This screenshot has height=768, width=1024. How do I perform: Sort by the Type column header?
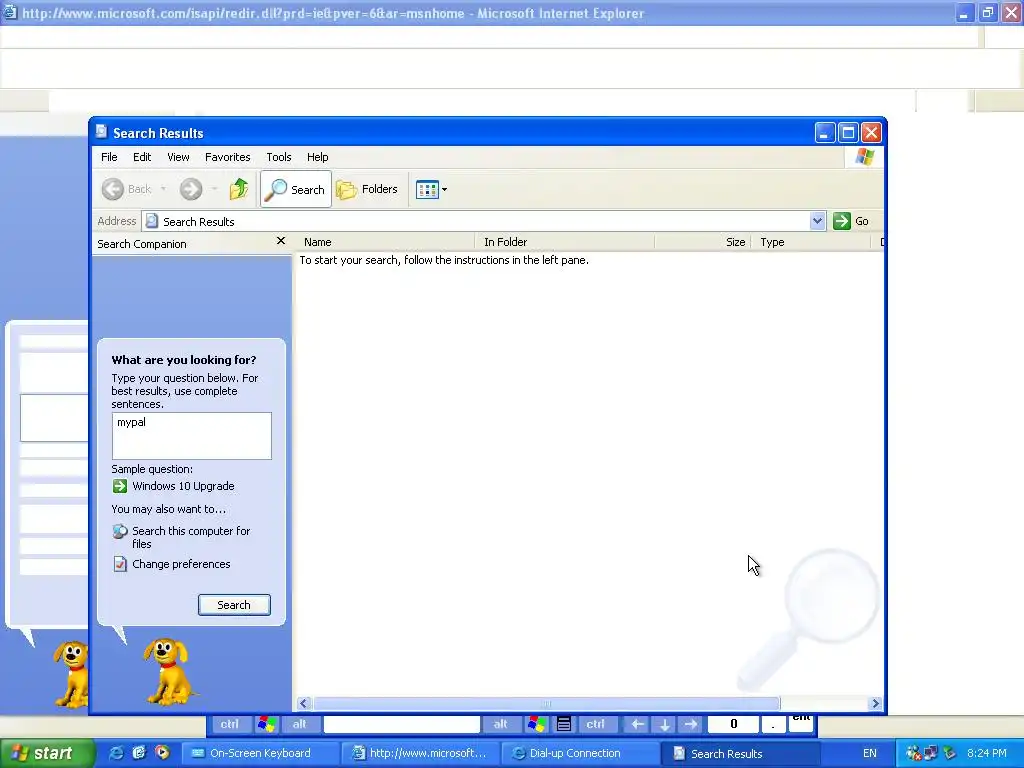coord(811,242)
